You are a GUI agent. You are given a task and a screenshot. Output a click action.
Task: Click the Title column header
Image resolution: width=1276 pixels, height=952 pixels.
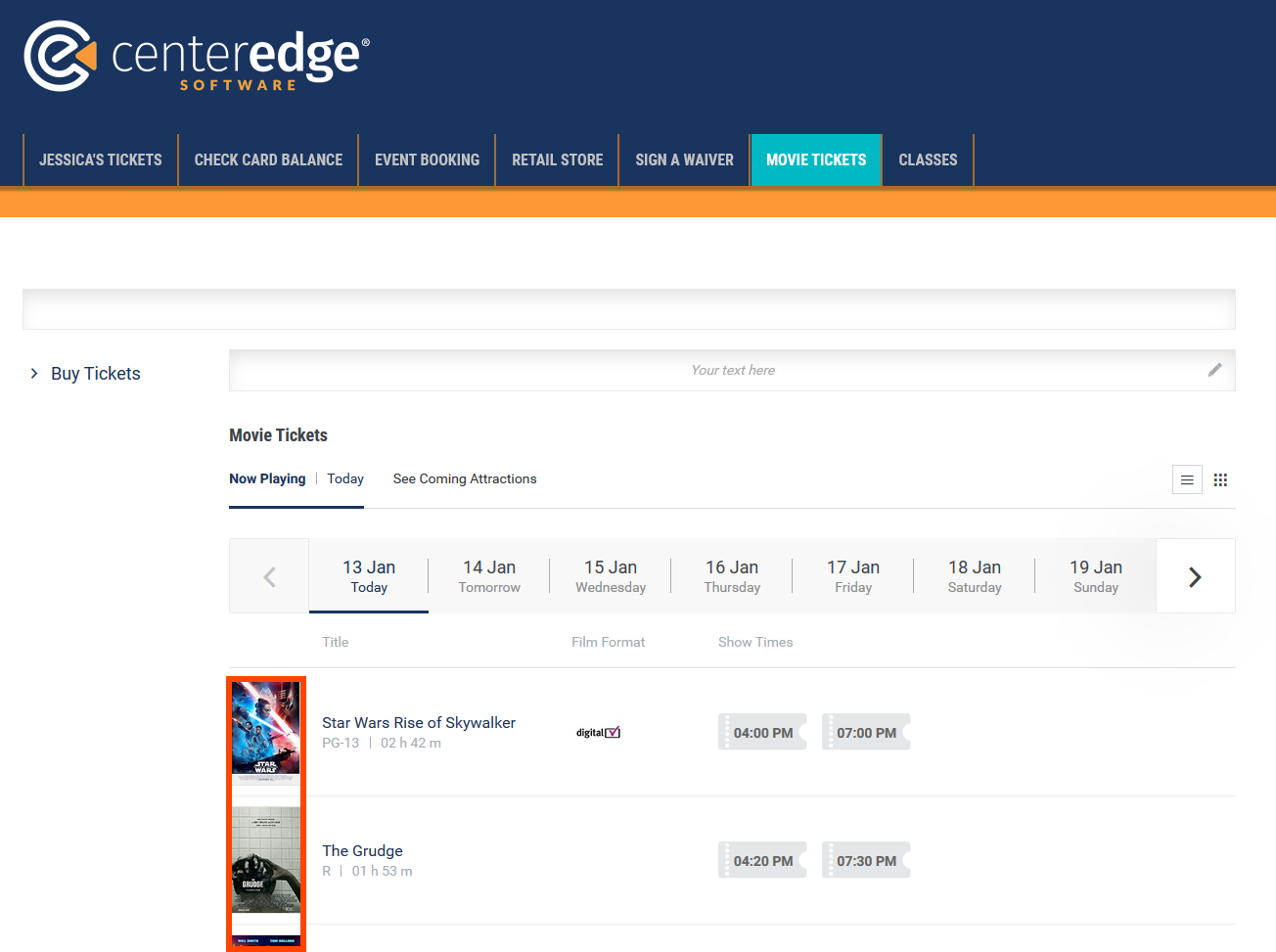click(x=336, y=642)
